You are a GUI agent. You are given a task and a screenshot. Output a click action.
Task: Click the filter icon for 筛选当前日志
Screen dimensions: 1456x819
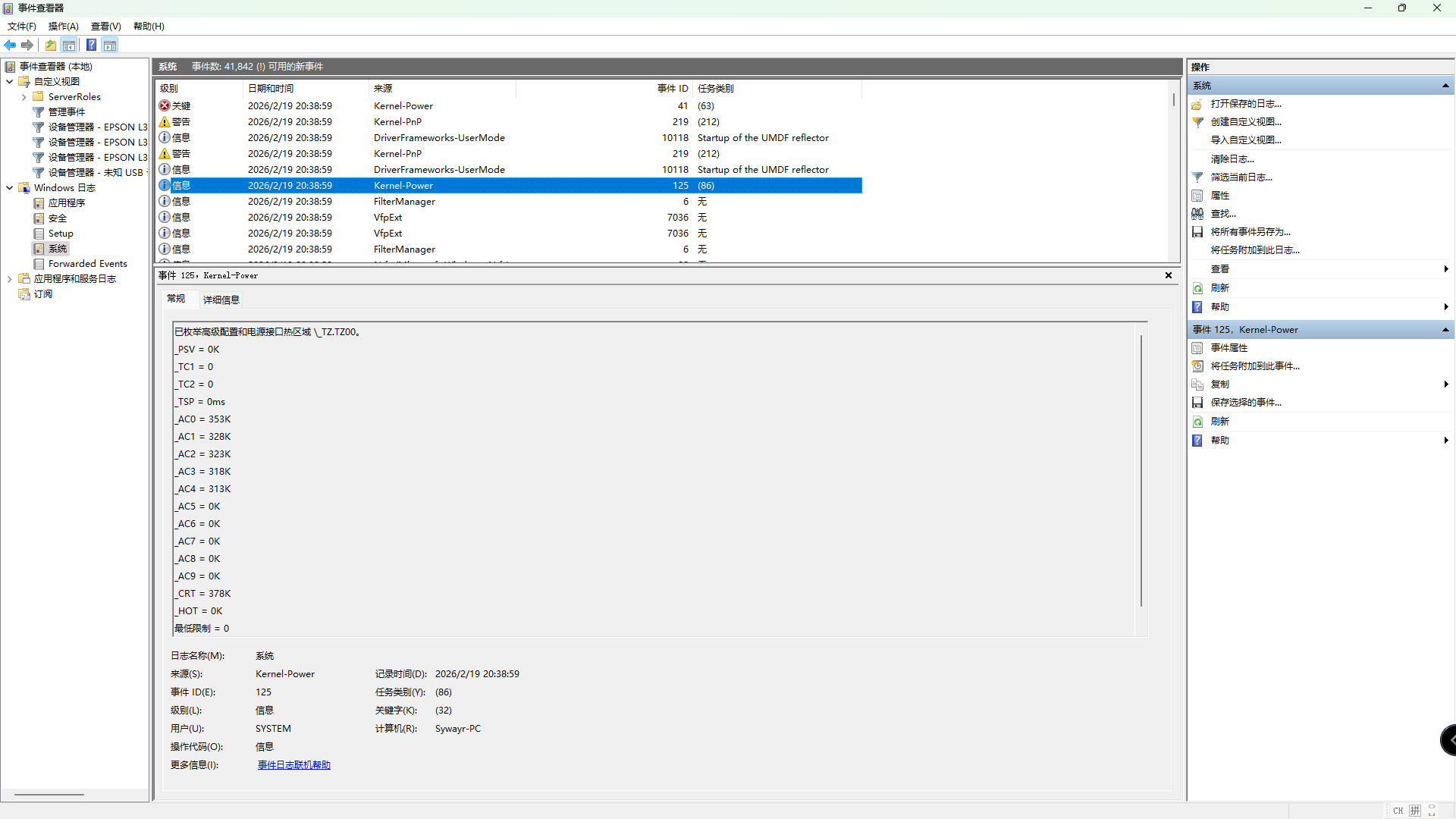[x=1197, y=177]
